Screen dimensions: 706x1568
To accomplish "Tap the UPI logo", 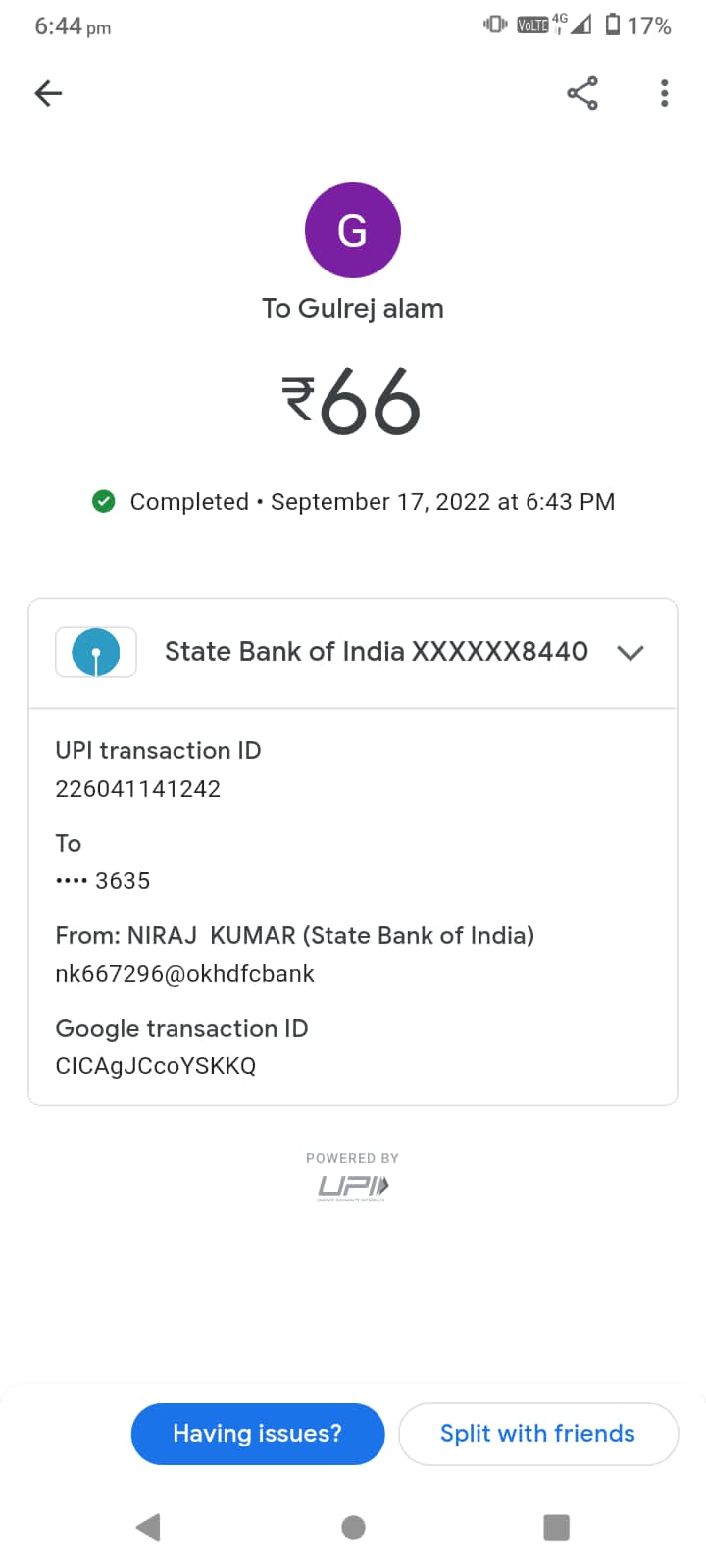I will coord(353,1187).
